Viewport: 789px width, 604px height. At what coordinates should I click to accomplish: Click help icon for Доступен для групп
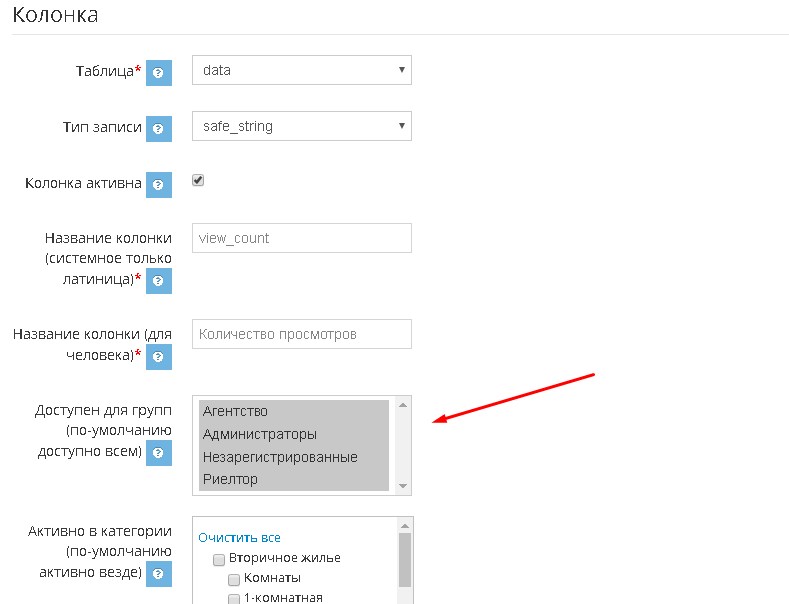(x=159, y=454)
